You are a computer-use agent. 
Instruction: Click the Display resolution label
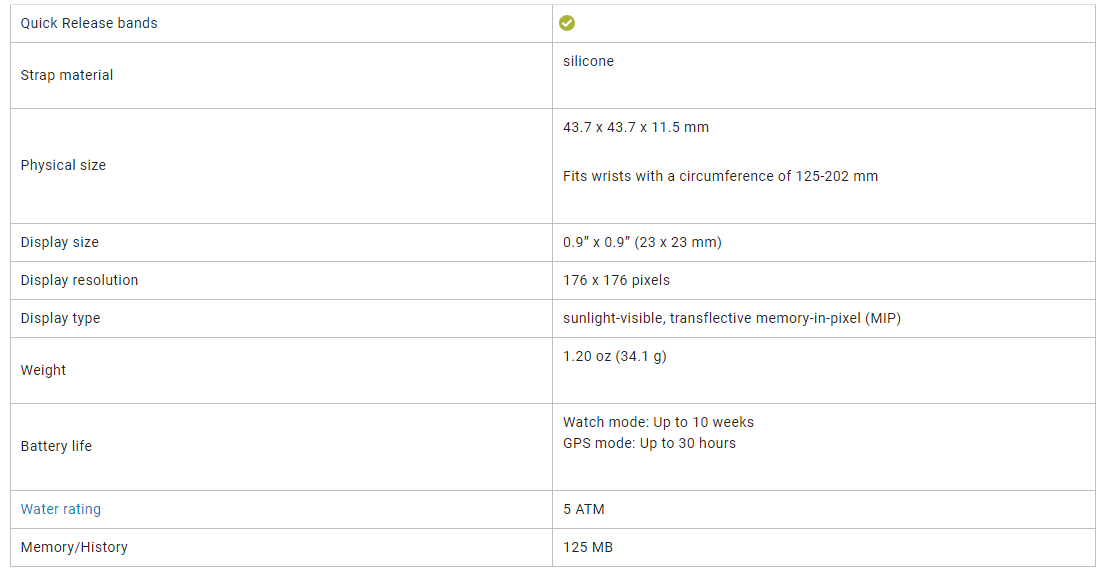pyautogui.click(x=80, y=280)
